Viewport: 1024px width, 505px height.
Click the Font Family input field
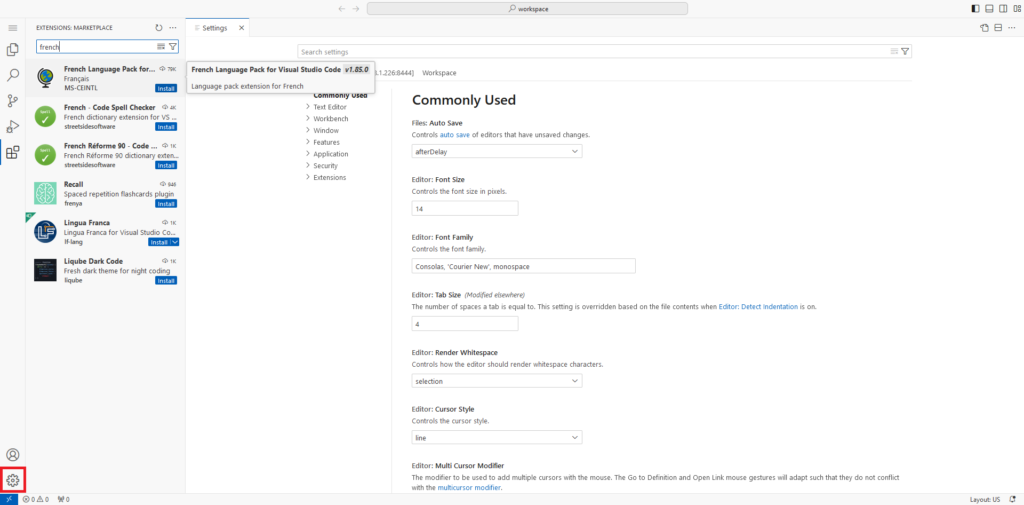click(x=524, y=266)
